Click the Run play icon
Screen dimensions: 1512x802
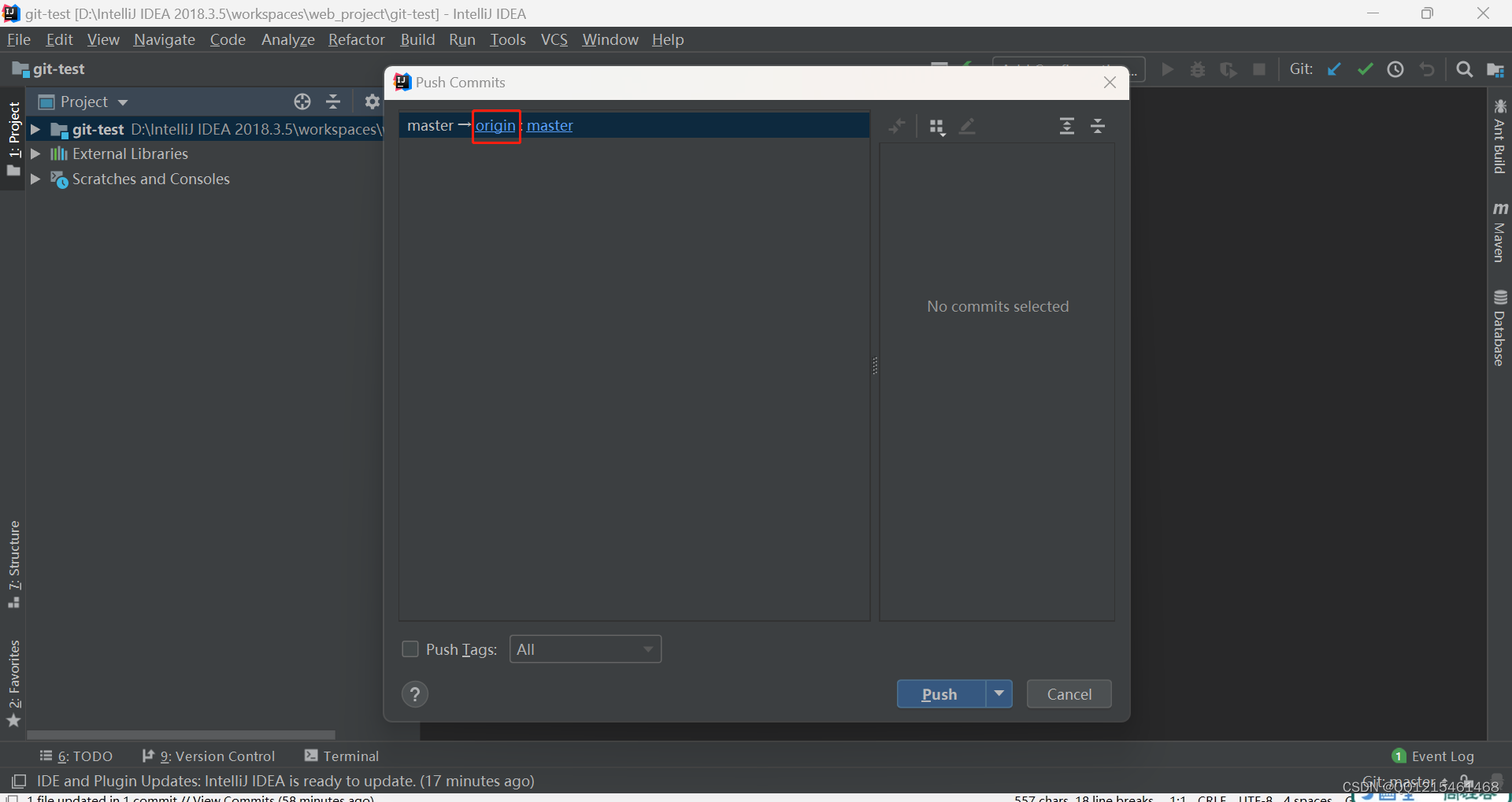(x=1168, y=69)
